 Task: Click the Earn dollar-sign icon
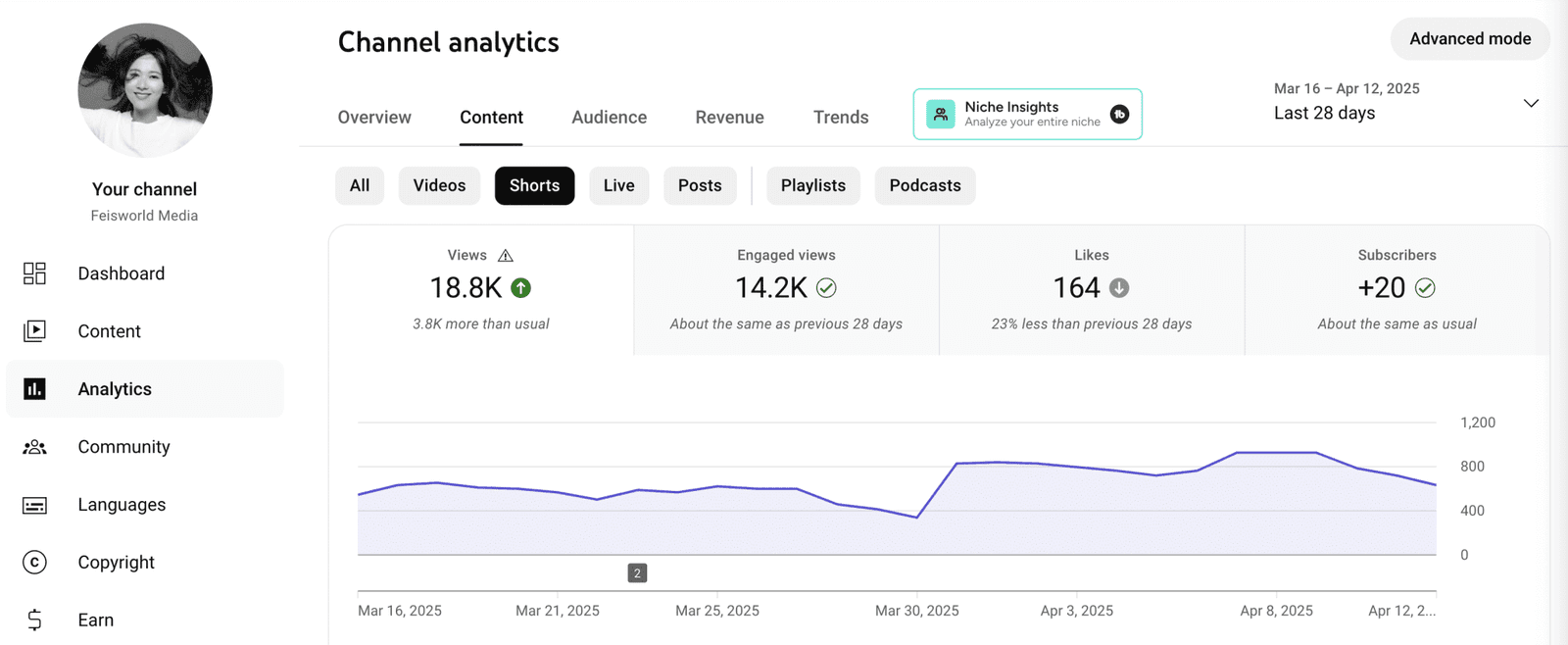click(34, 620)
